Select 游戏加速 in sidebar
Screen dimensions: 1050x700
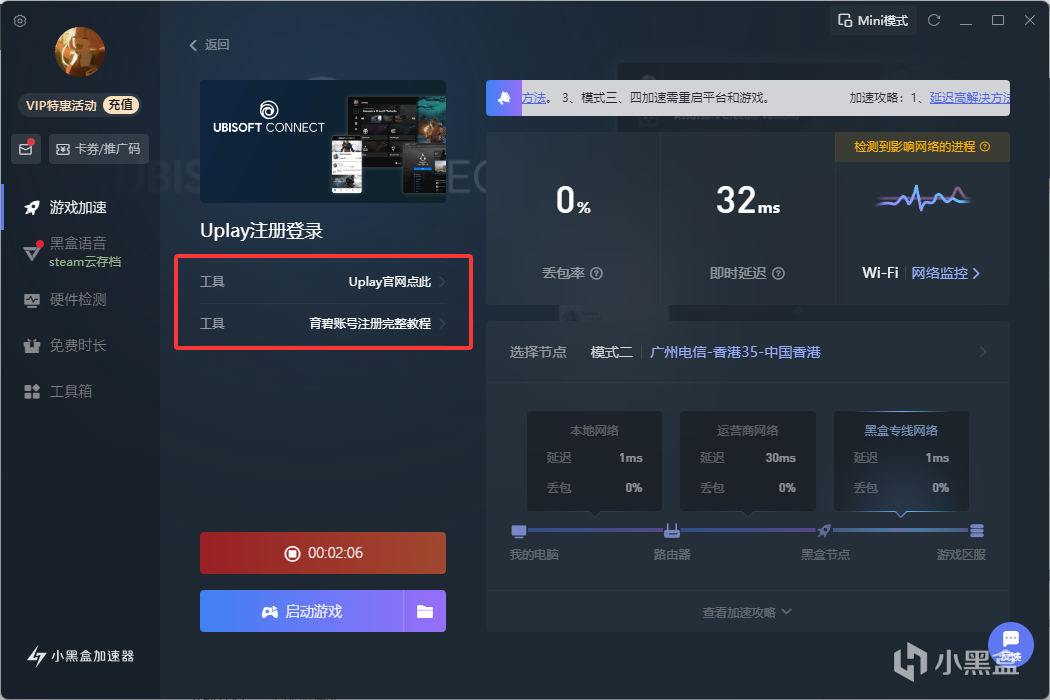pos(65,208)
